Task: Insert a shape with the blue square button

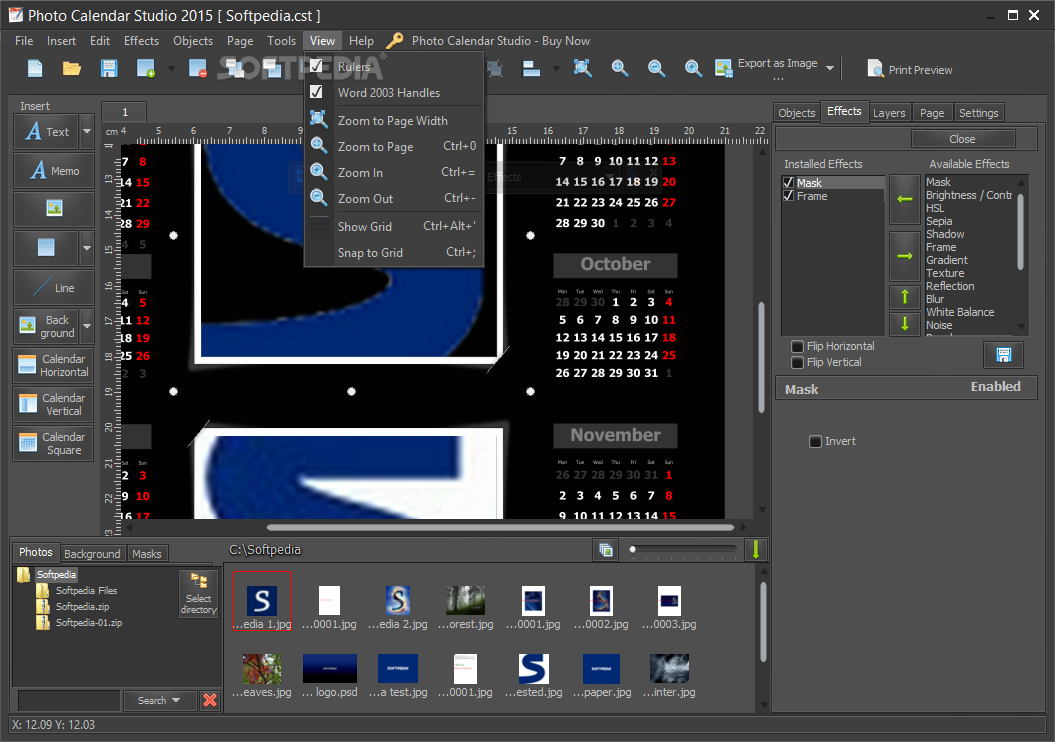Action: click(x=46, y=248)
